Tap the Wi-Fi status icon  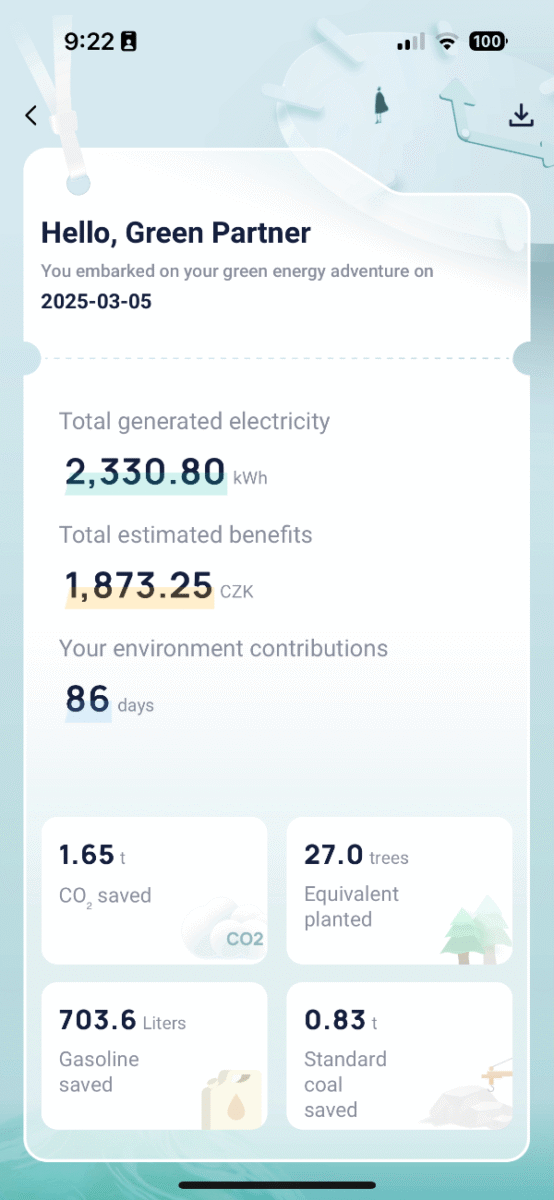coord(447,42)
